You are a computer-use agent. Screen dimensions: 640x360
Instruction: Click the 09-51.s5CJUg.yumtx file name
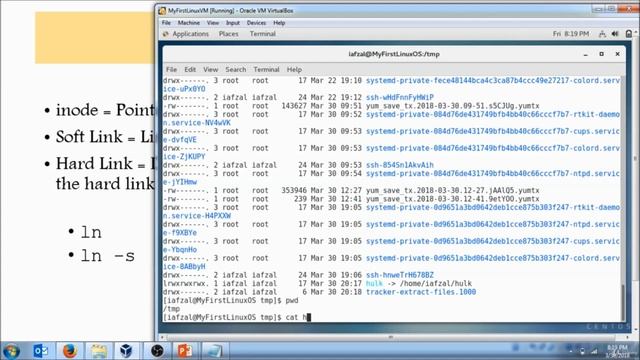pyautogui.click(x=453, y=106)
